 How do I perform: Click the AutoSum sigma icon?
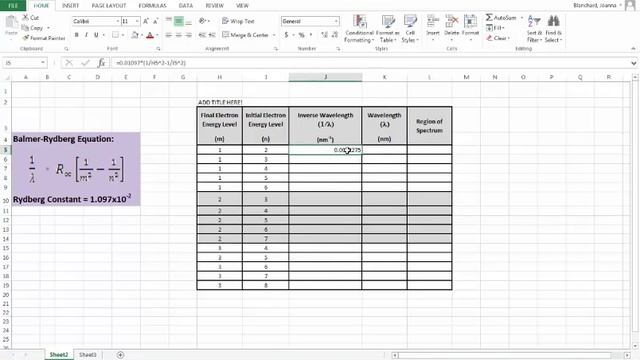pos(489,18)
